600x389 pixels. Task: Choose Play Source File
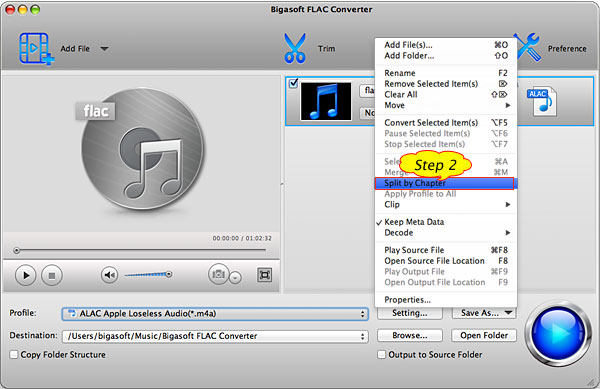point(446,250)
